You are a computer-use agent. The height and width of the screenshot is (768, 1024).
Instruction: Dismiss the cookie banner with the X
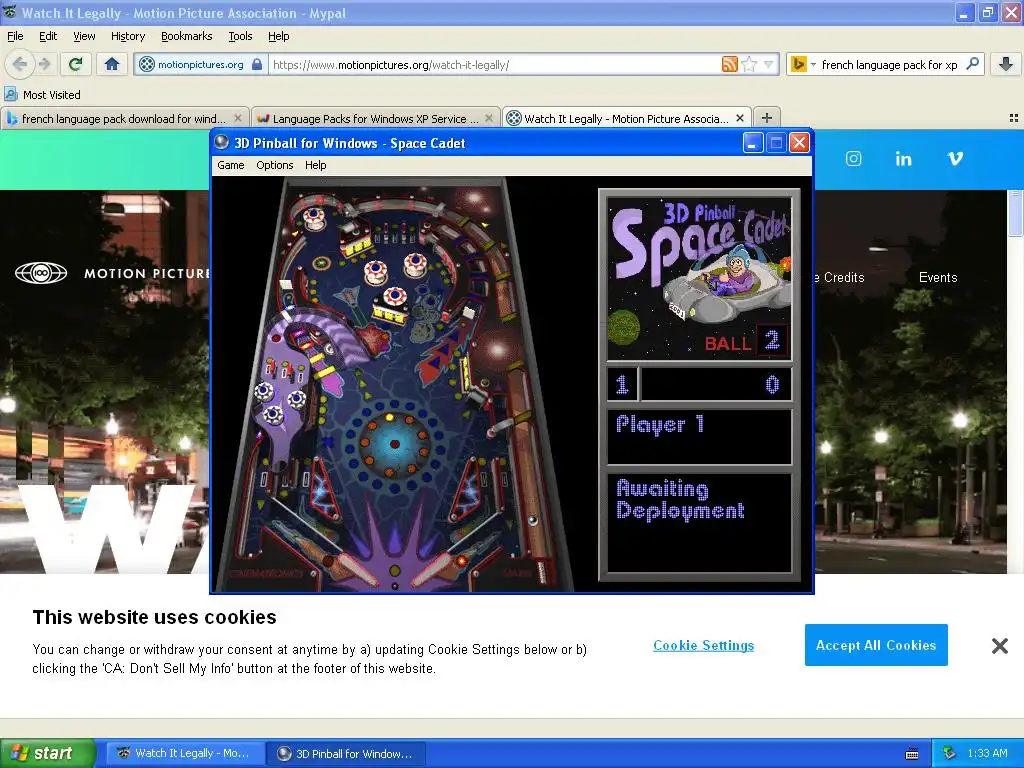coord(999,646)
